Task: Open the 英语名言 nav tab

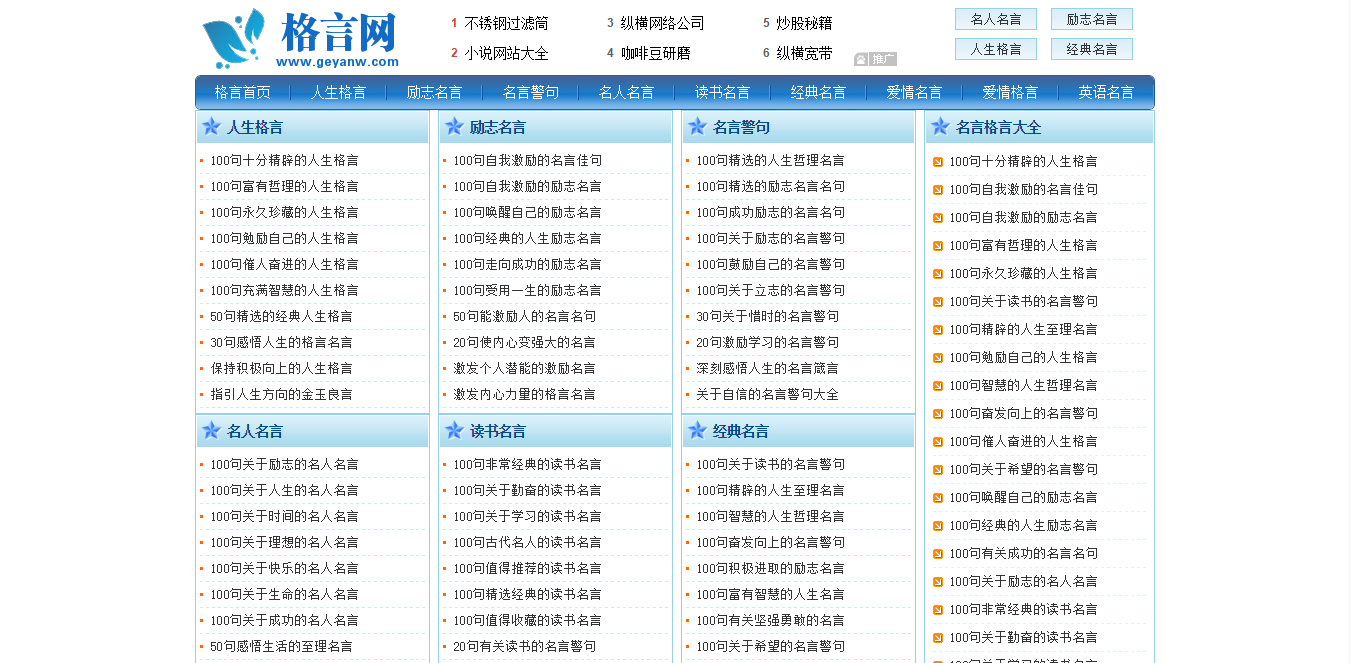Action: point(1106,92)
